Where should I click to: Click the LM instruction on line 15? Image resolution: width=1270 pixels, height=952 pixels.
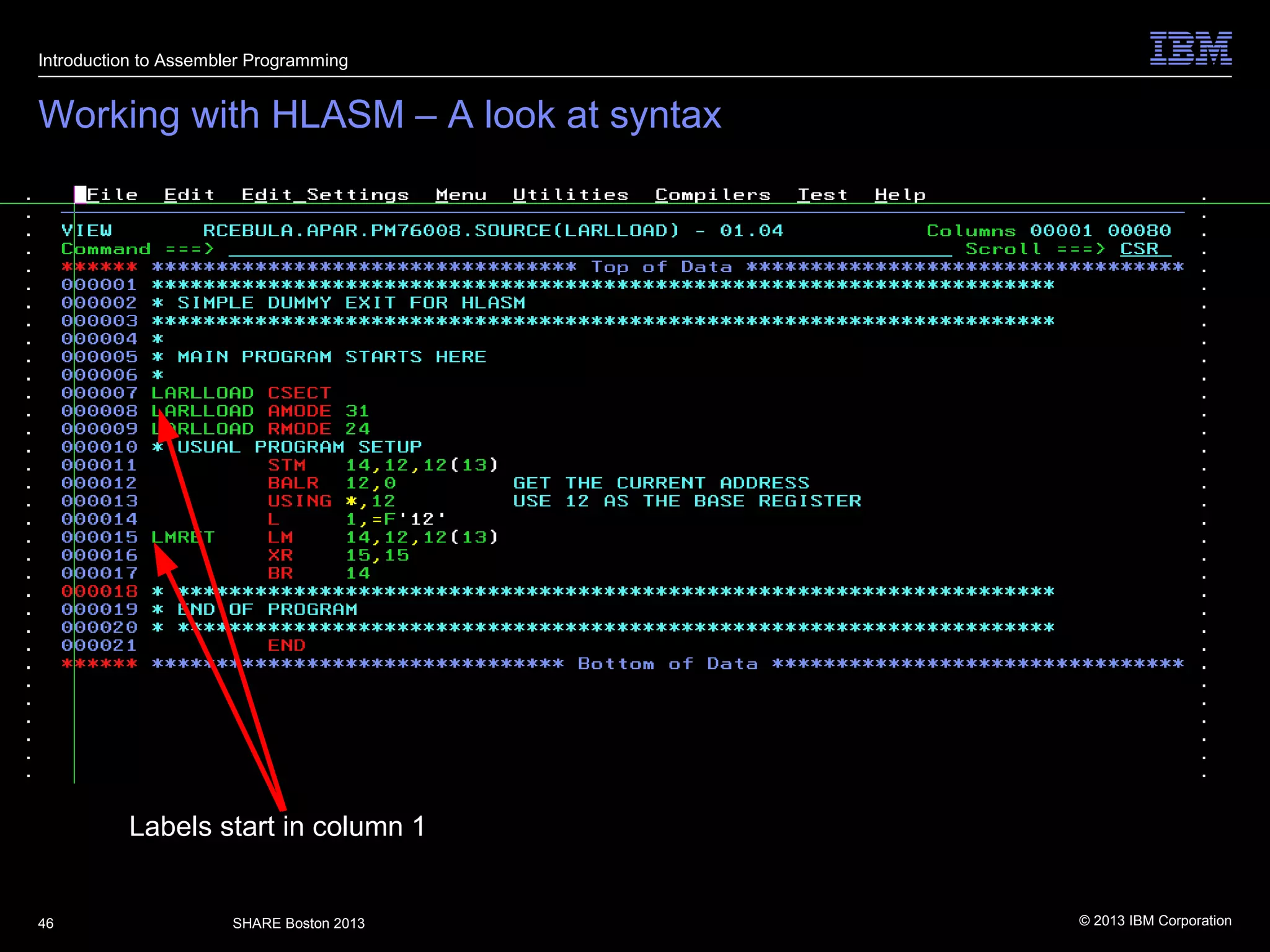[280, 537]
